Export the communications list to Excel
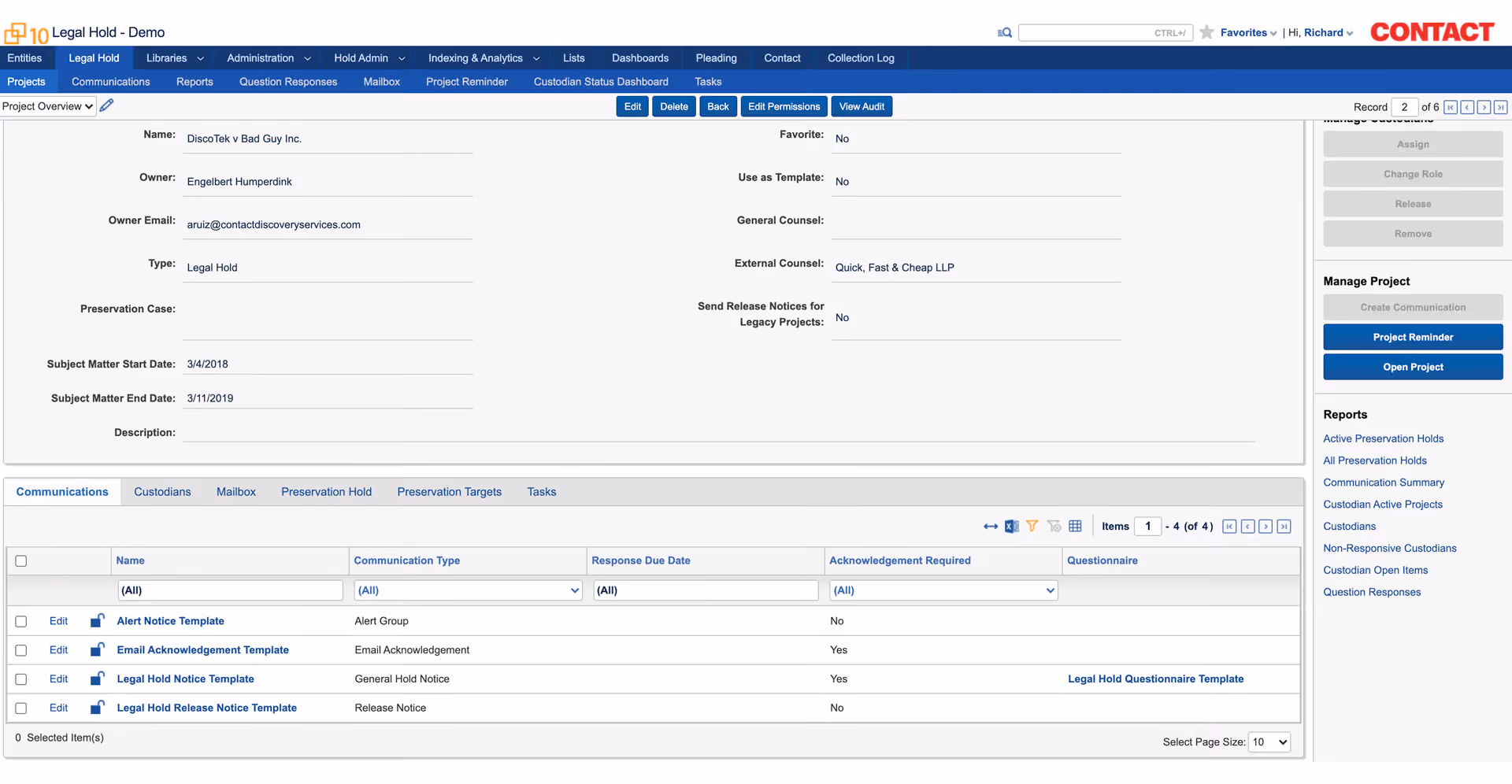 (x=1012, y=527)
